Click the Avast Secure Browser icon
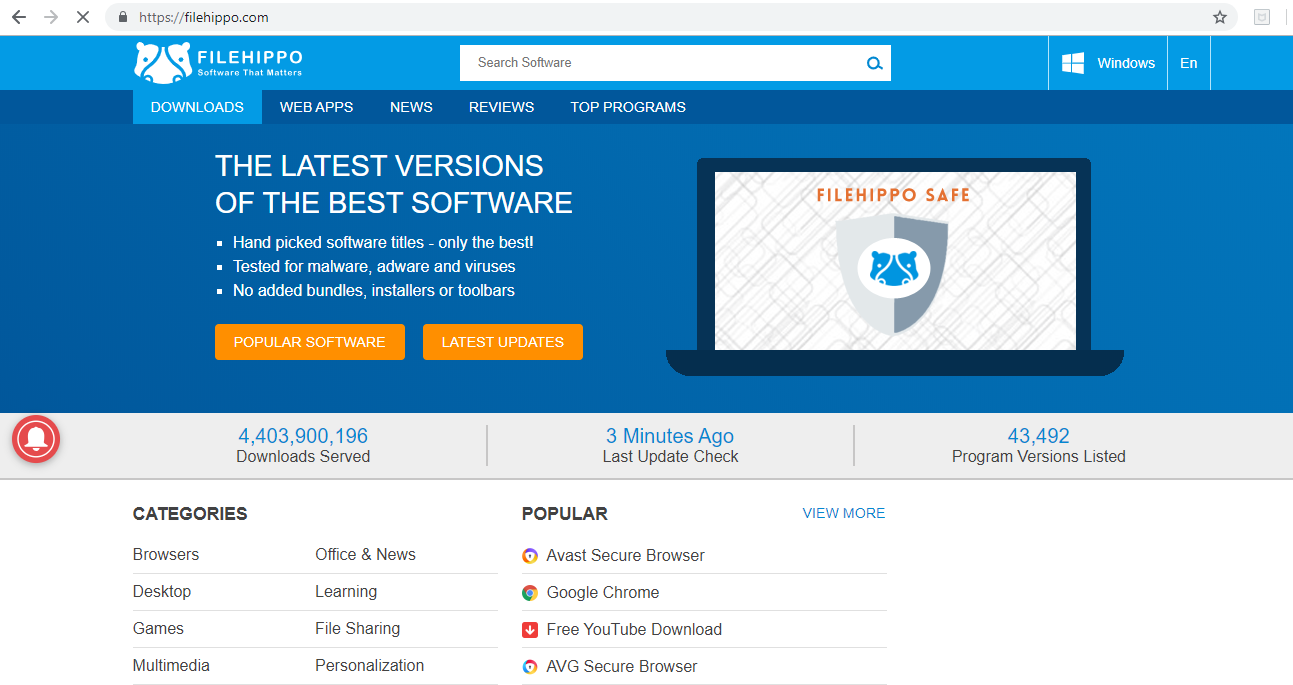The height and width of the screenshot is (685, 1293). coord(530,556)
